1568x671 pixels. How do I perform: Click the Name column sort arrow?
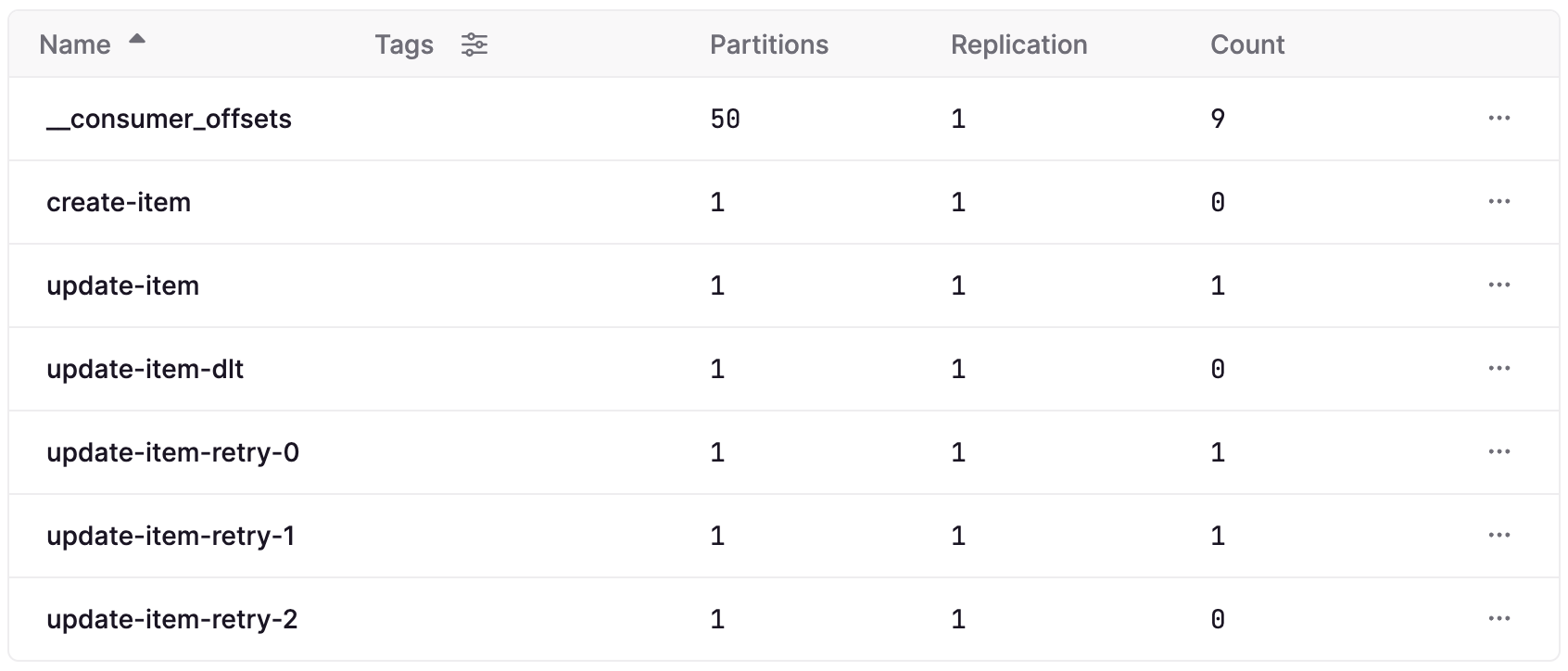[x=137, y=39]
